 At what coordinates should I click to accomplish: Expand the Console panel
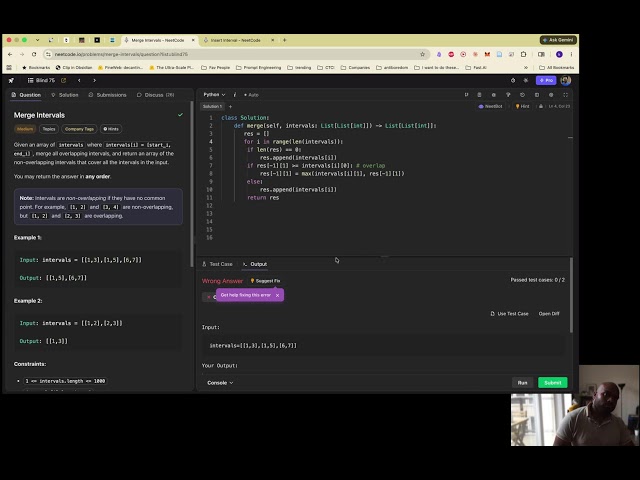[x=220, y=383]
